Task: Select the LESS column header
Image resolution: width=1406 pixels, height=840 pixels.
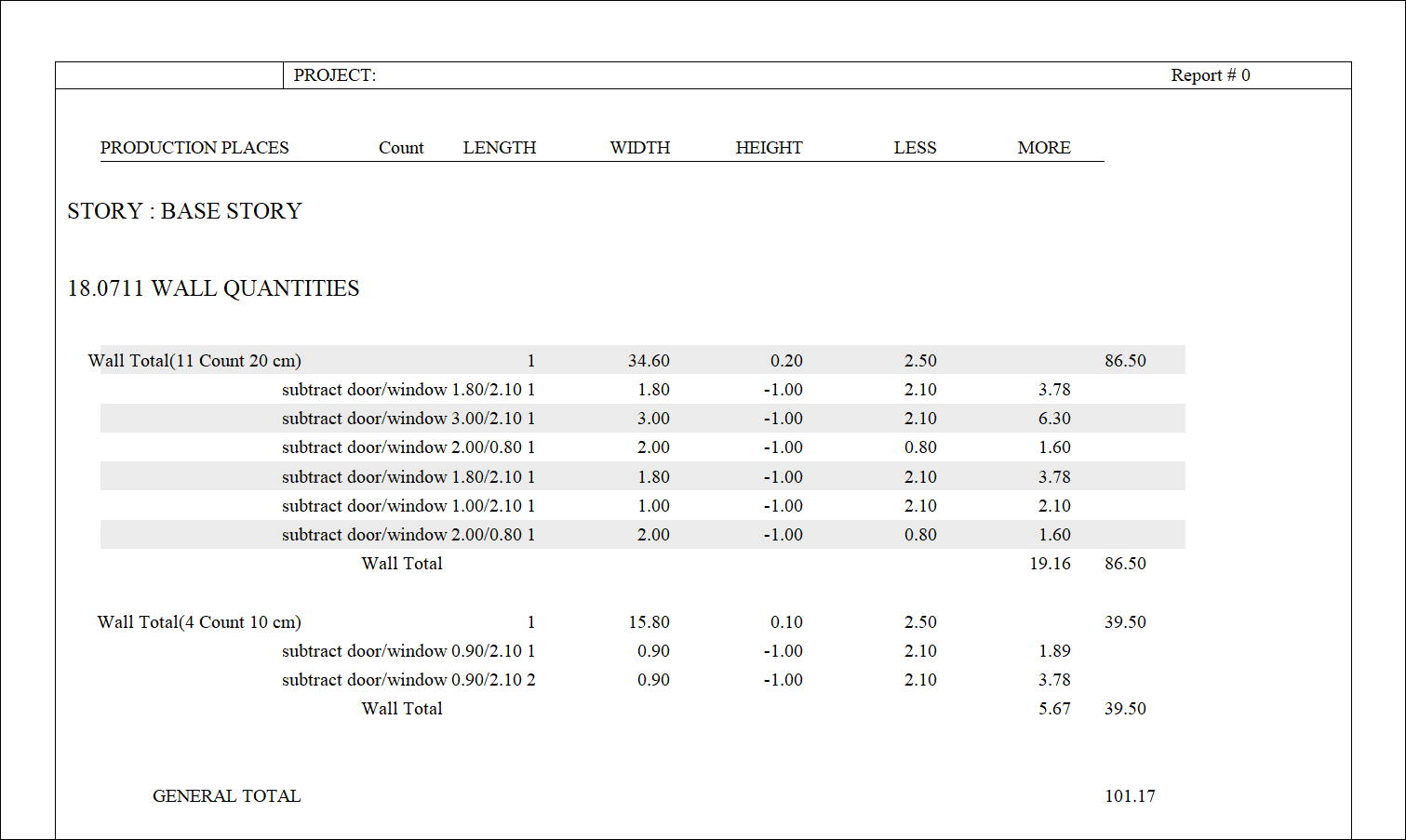Action: pos(916,148)
